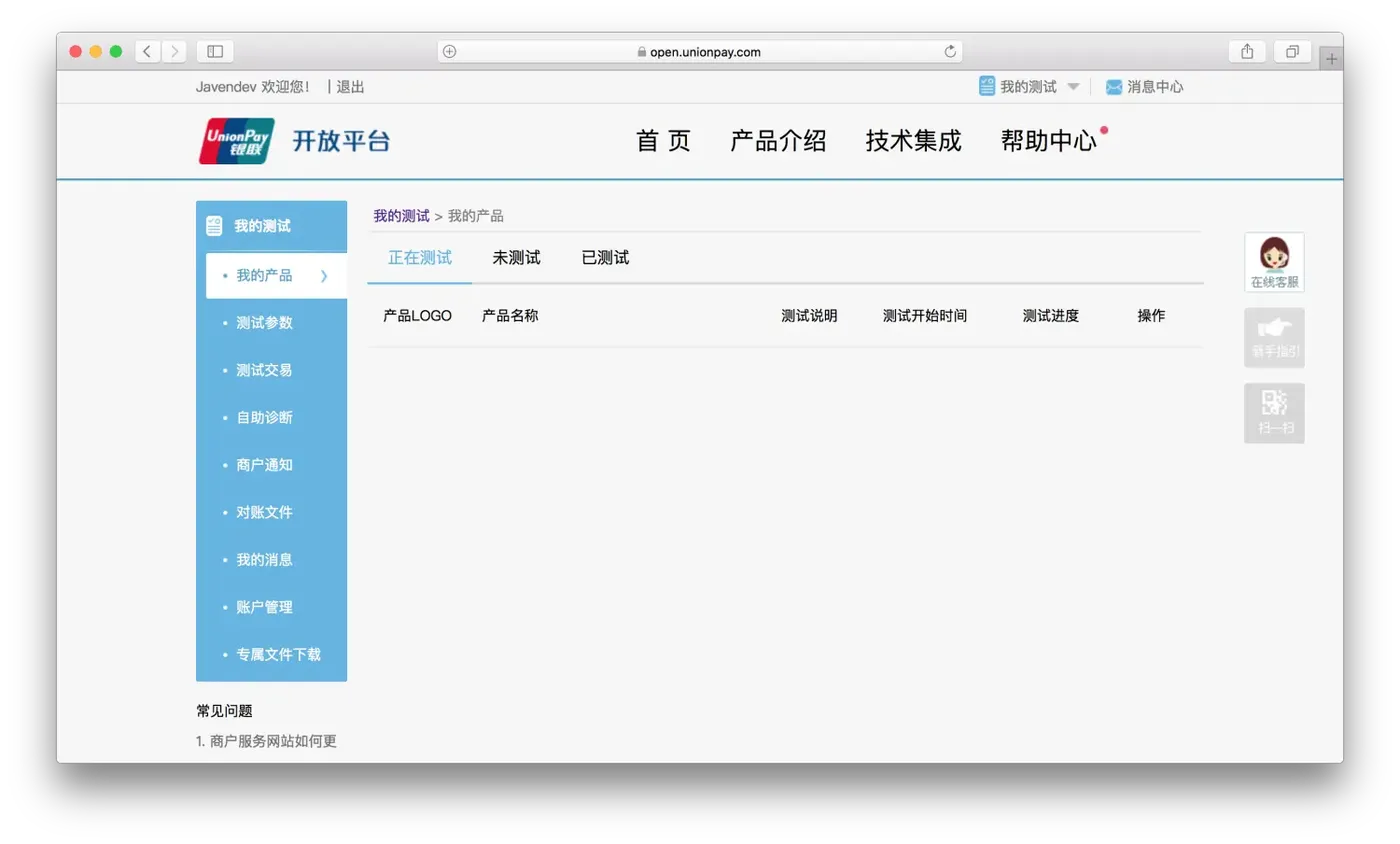Screen dimensions: 1400x844
Task: Expand the 我的测试 dropdown arrow at top right
Action: tap(1074, 86)
